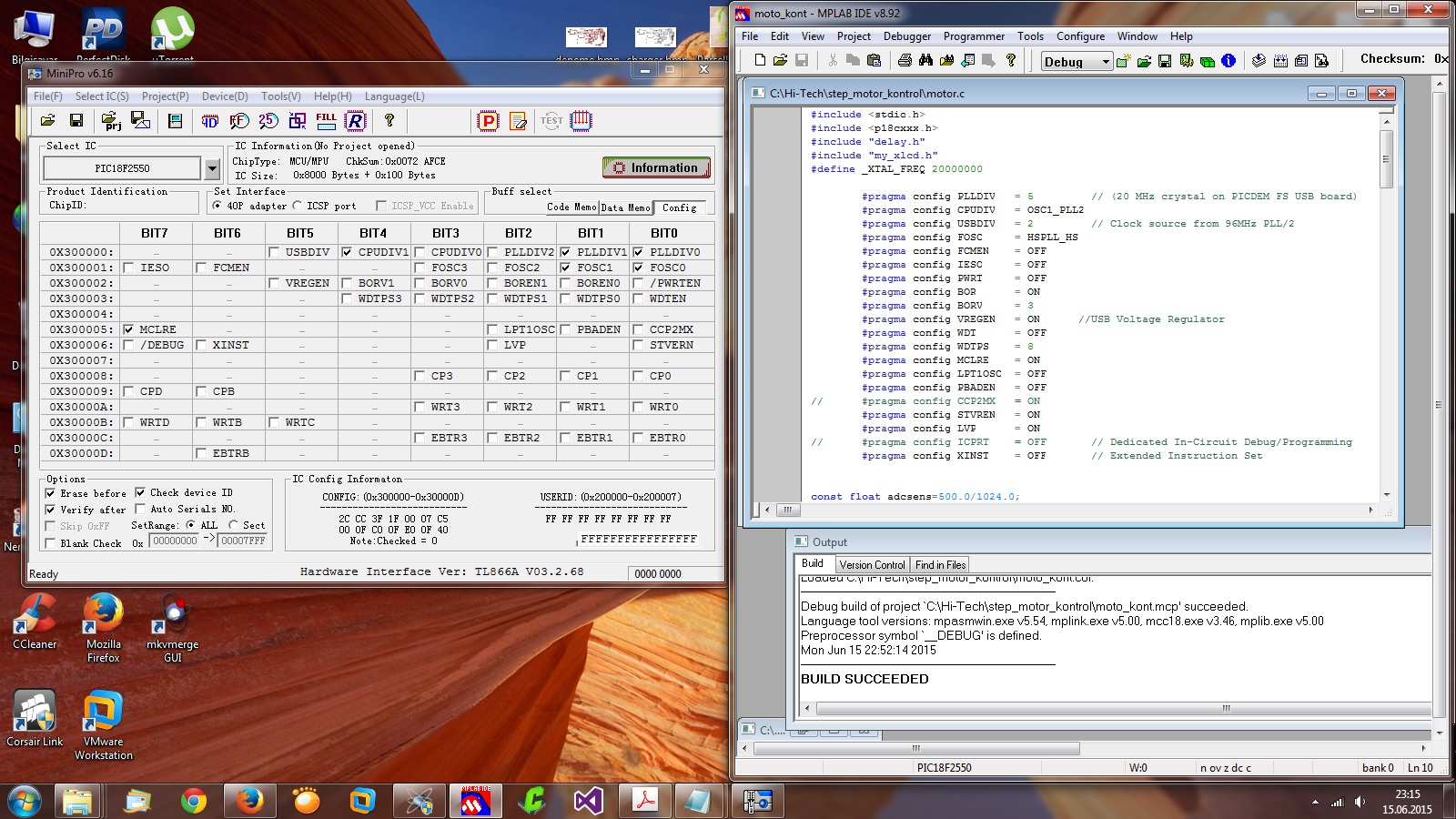Select the ICSP port radio button
Screen dimensions: 1456x819
coord(297,206)
